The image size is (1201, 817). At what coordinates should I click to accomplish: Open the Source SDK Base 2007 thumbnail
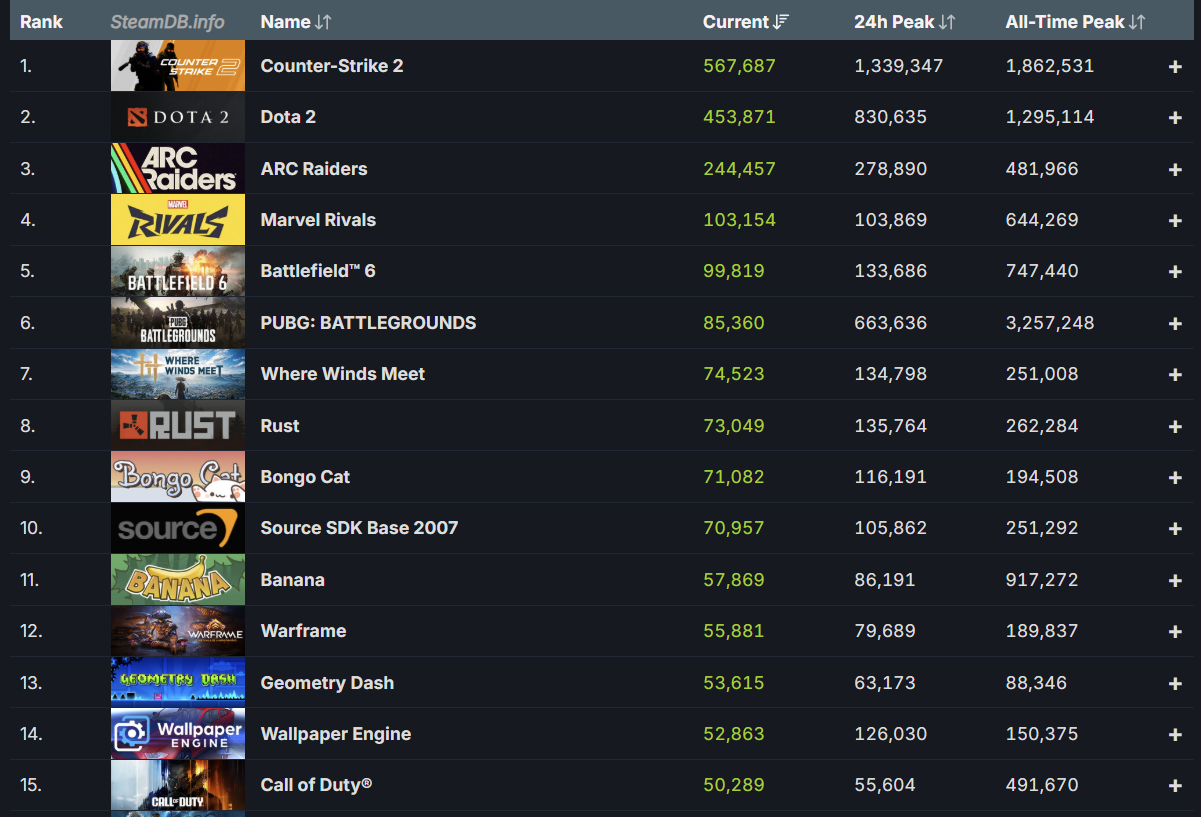[x=178, y=528]
